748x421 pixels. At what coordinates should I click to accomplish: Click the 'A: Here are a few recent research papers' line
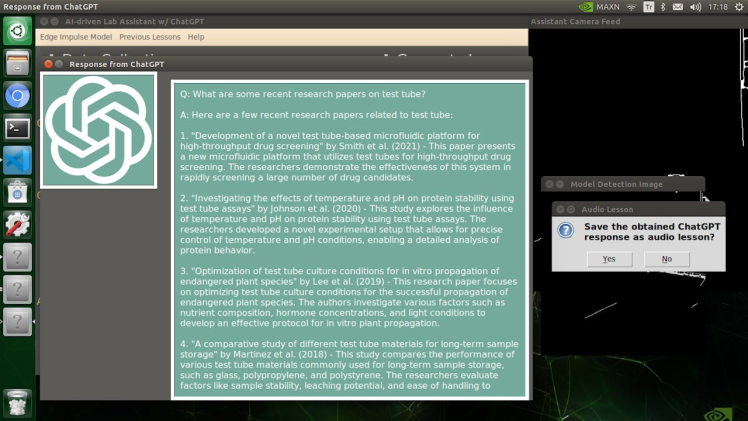click(316, 115)
